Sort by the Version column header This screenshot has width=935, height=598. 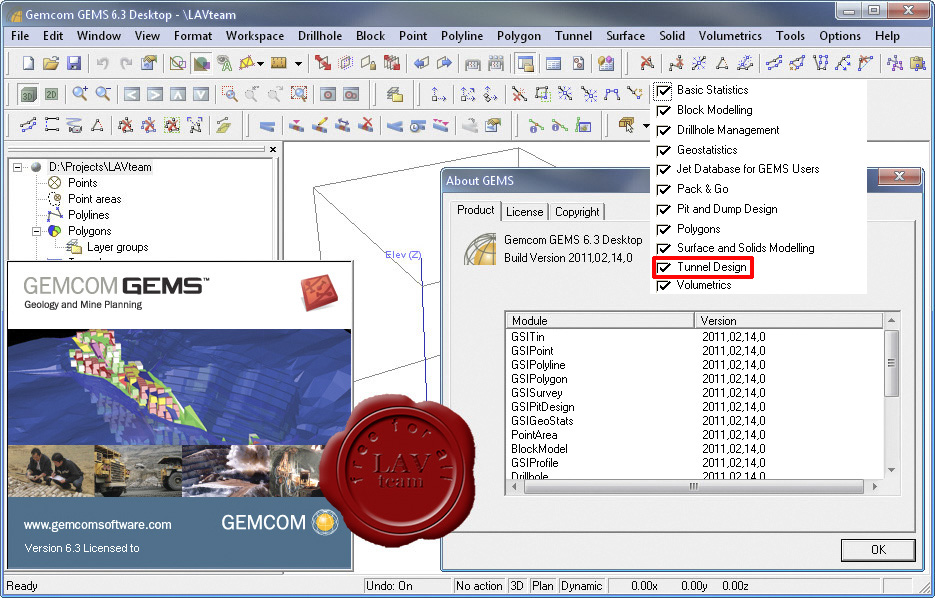[x=788, y=320]
